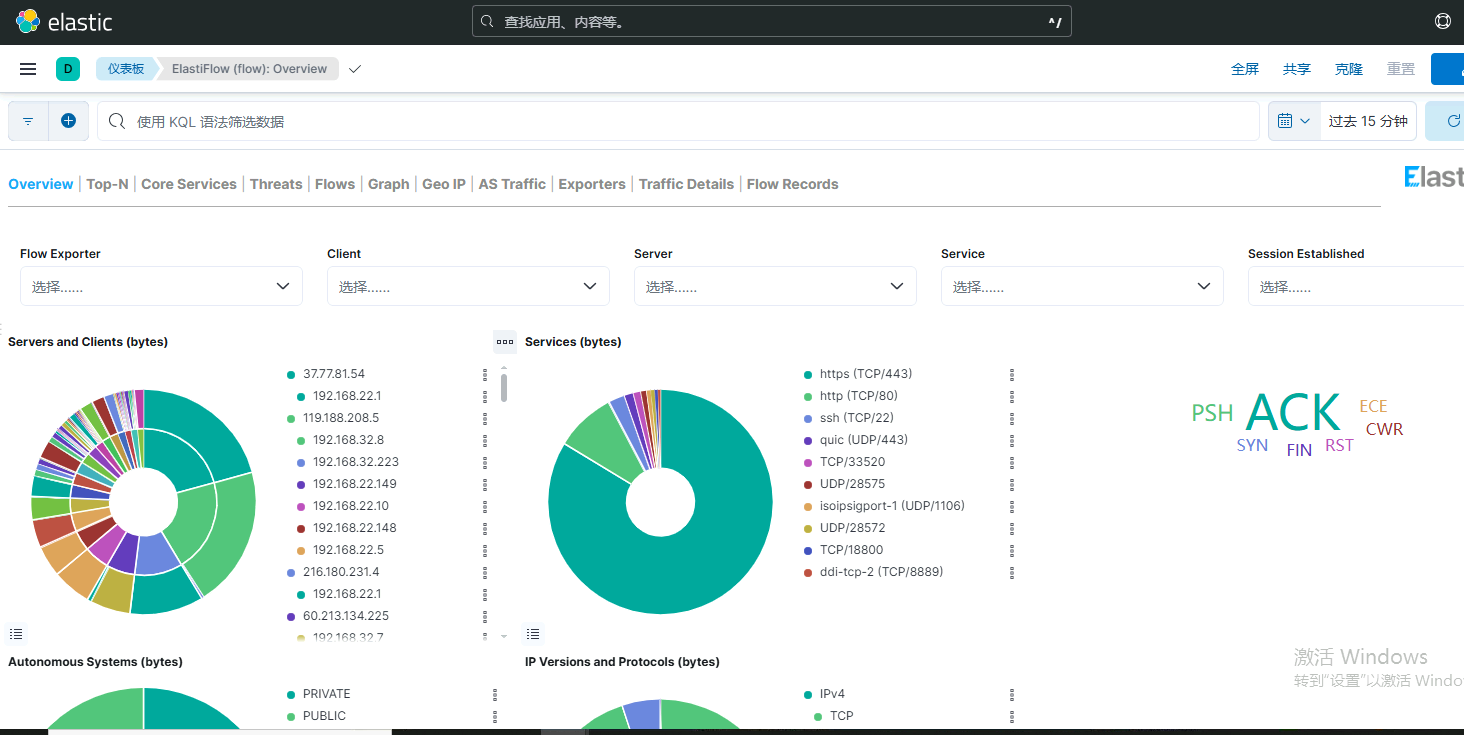Open the Threats tab

click(276, 184)
